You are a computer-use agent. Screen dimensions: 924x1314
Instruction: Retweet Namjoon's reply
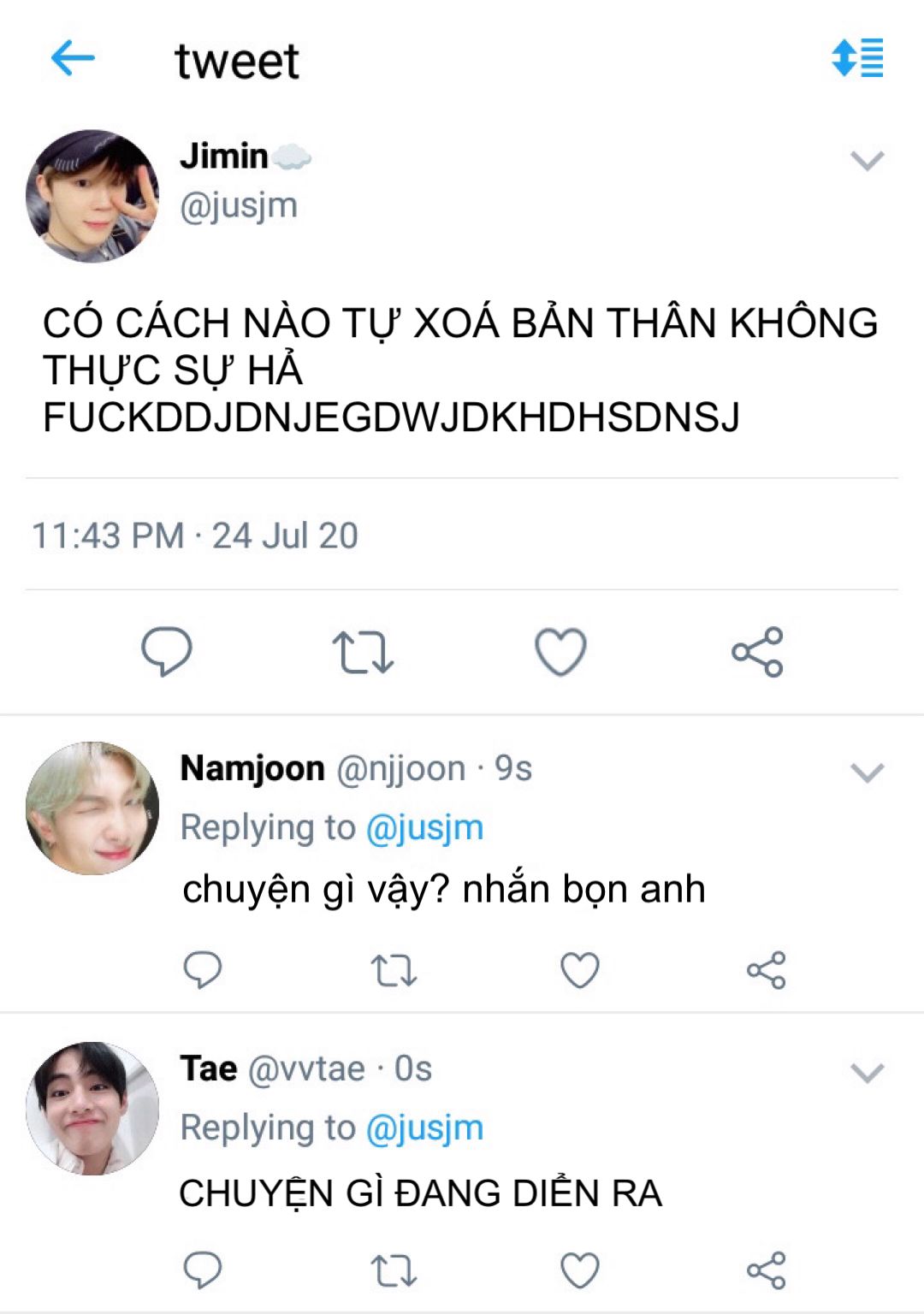point(394,971)
